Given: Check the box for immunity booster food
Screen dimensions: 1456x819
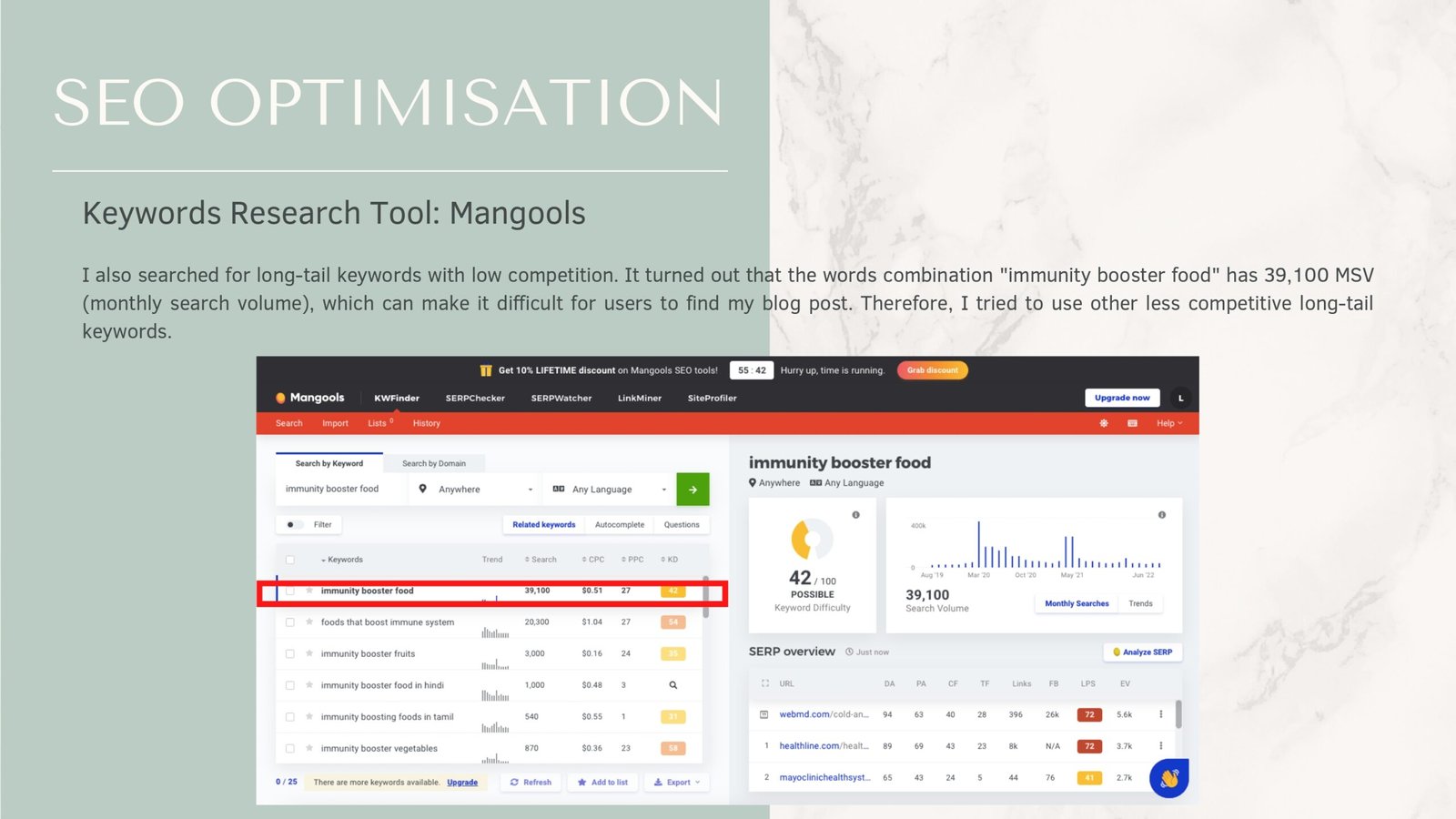Looking at the screenshot, I should 290,591.
